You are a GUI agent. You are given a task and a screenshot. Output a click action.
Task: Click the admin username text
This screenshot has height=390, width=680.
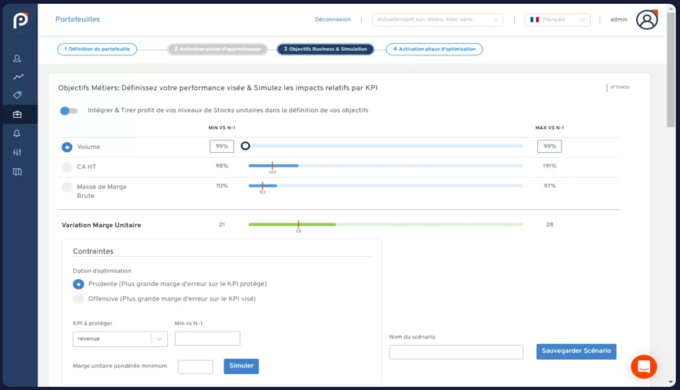coord(619,20)
